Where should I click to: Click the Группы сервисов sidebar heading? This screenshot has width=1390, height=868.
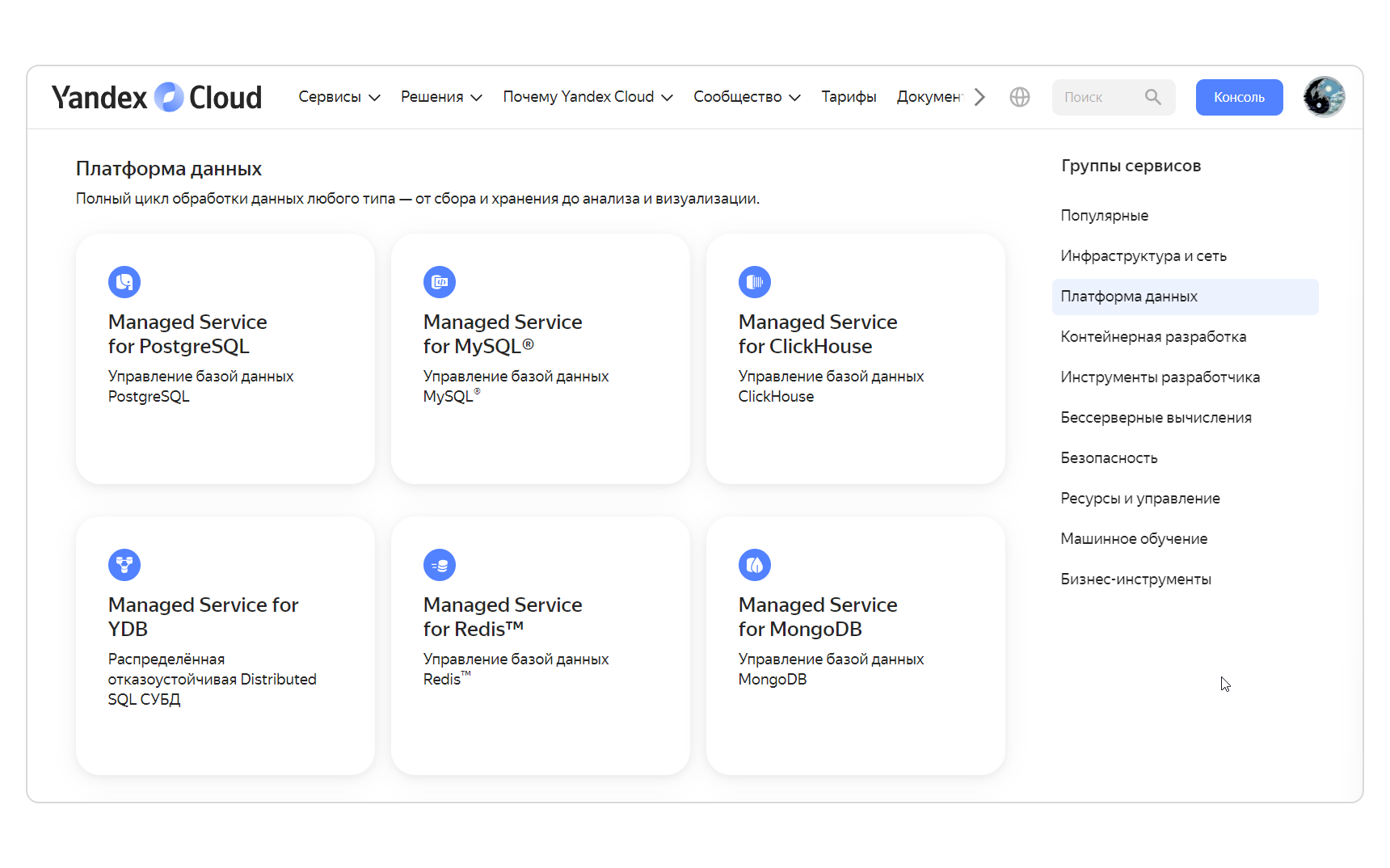[1131, 166]
